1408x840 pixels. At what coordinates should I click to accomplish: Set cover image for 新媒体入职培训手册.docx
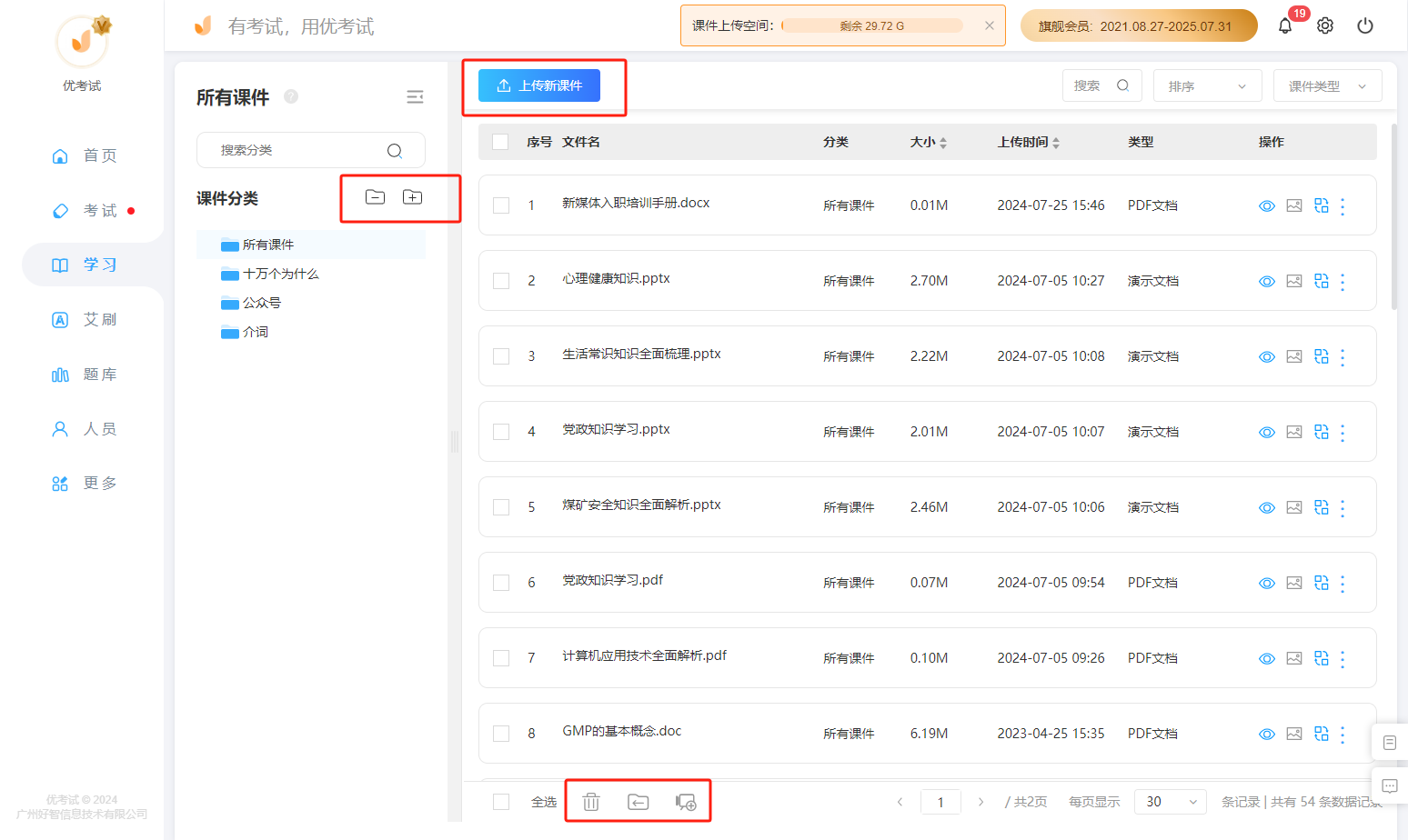point(1294,205)
